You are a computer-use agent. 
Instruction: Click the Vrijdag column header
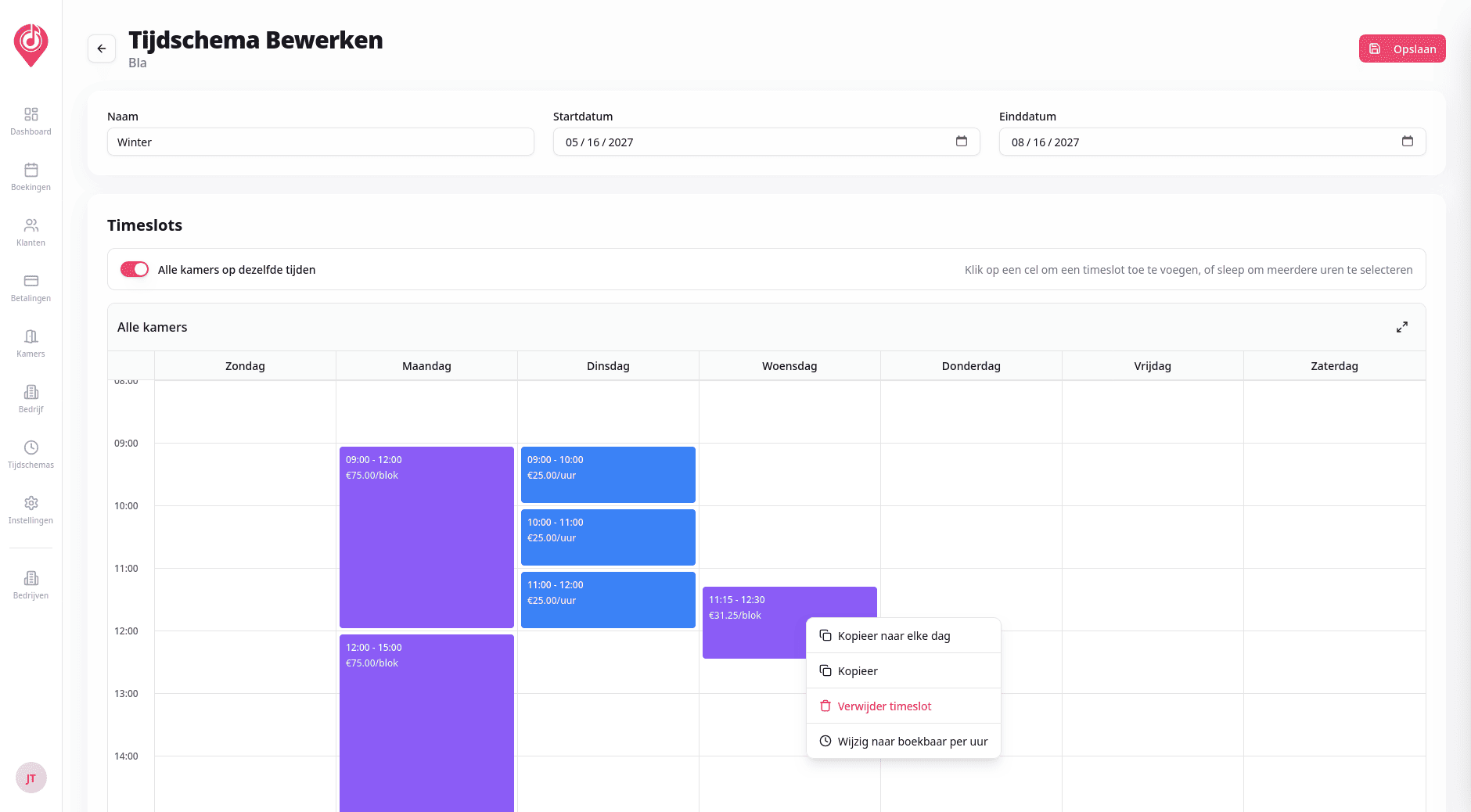(1153, 365)
